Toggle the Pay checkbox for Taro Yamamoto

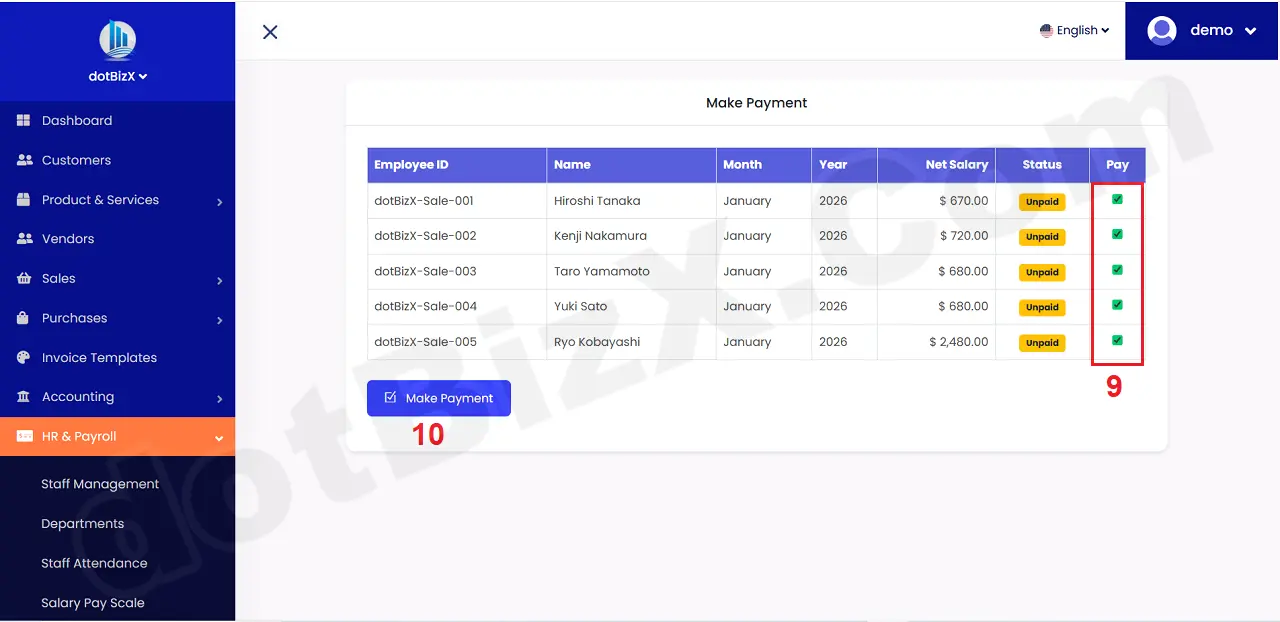[1117, 270]
